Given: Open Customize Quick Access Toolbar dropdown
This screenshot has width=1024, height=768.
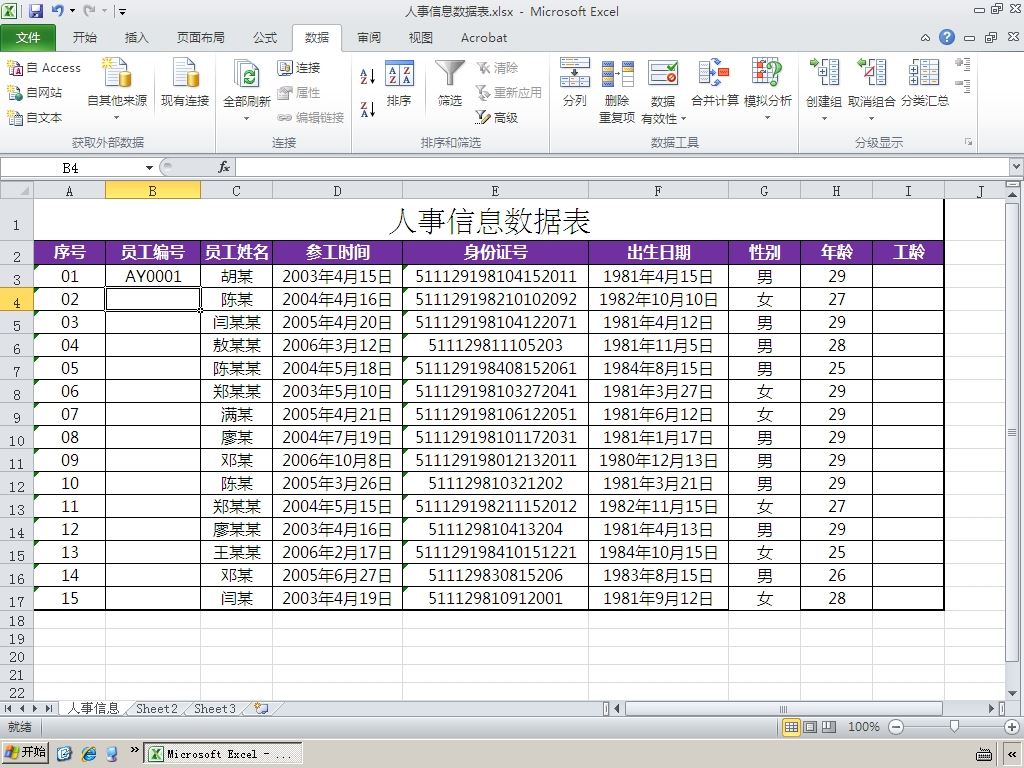Looking at the screenshot, I should 123,11.
